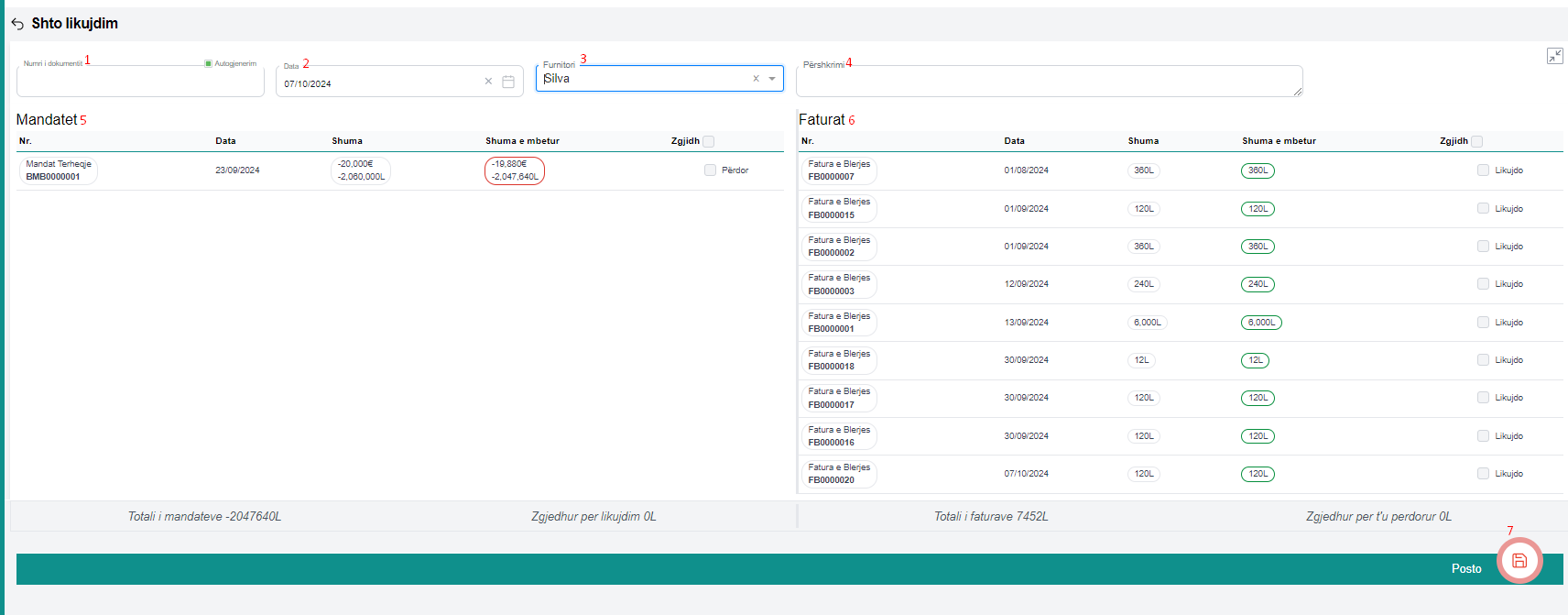Open invoice FB0000001 entry
Viewport: 1568px width, 615px height.
coord(838,323)
